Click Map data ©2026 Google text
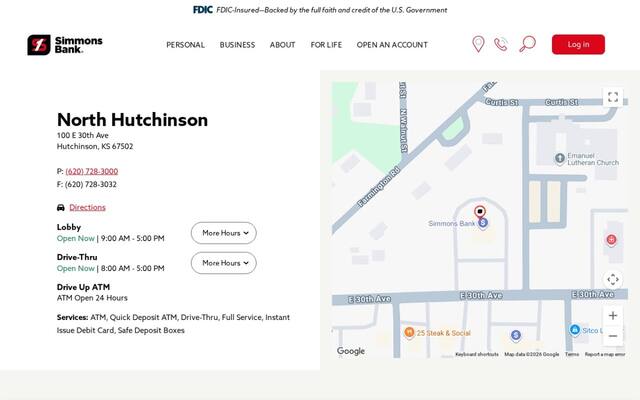The image size is (640, 400). [532, 354]
